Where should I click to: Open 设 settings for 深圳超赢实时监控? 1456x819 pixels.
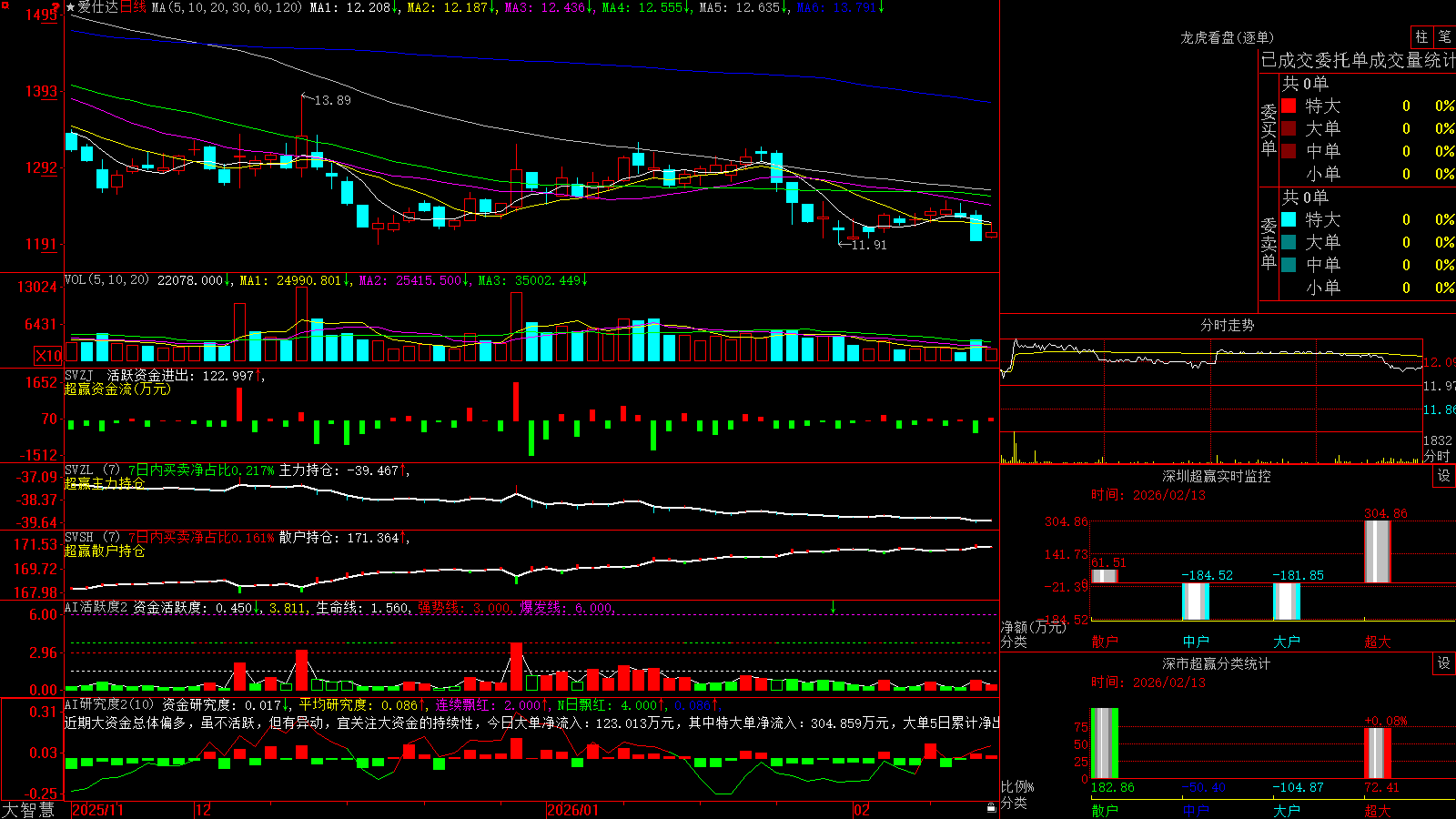click(1444, 476)
